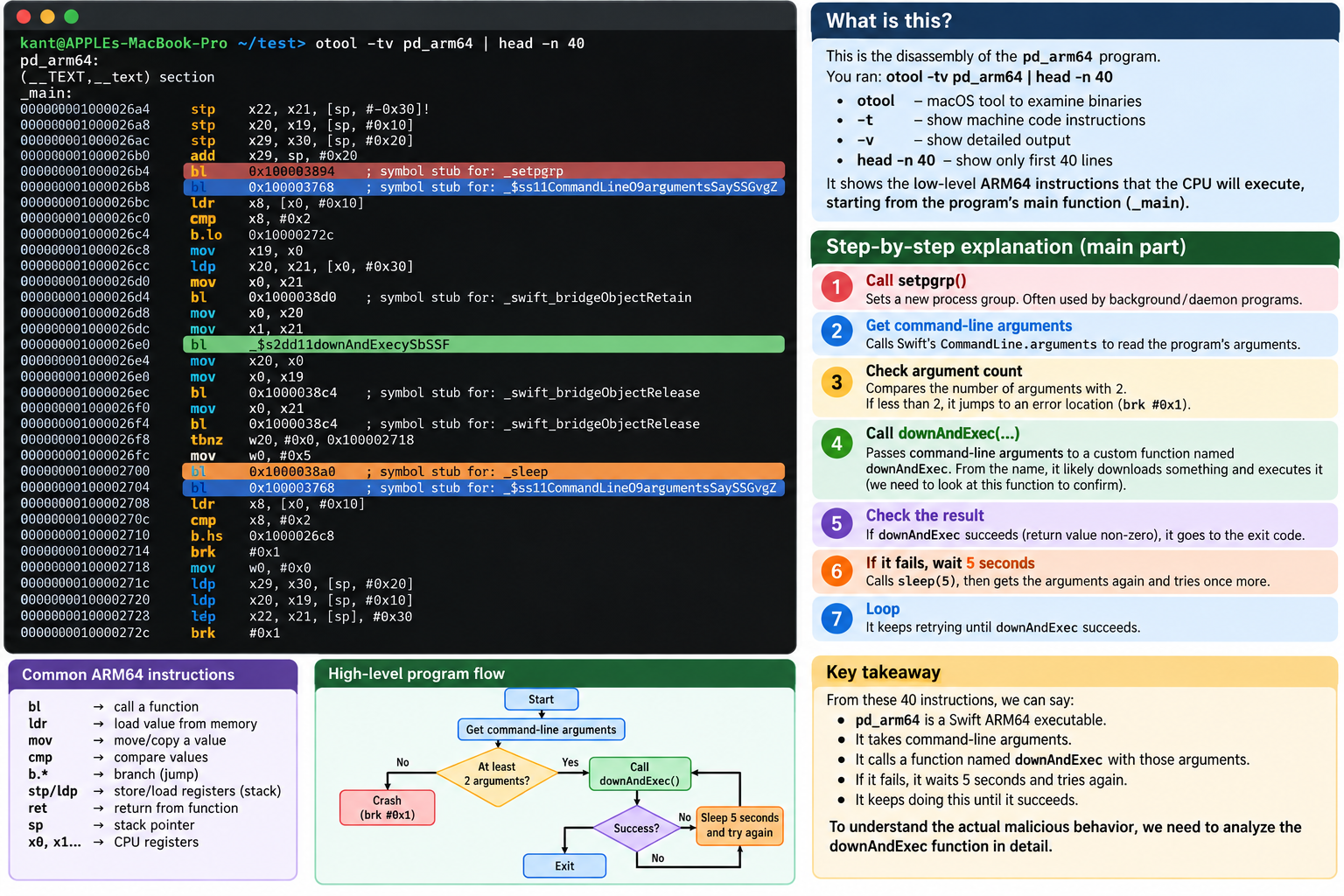
Task: Minimize the terminal using the yellow button
Action: 47,17
